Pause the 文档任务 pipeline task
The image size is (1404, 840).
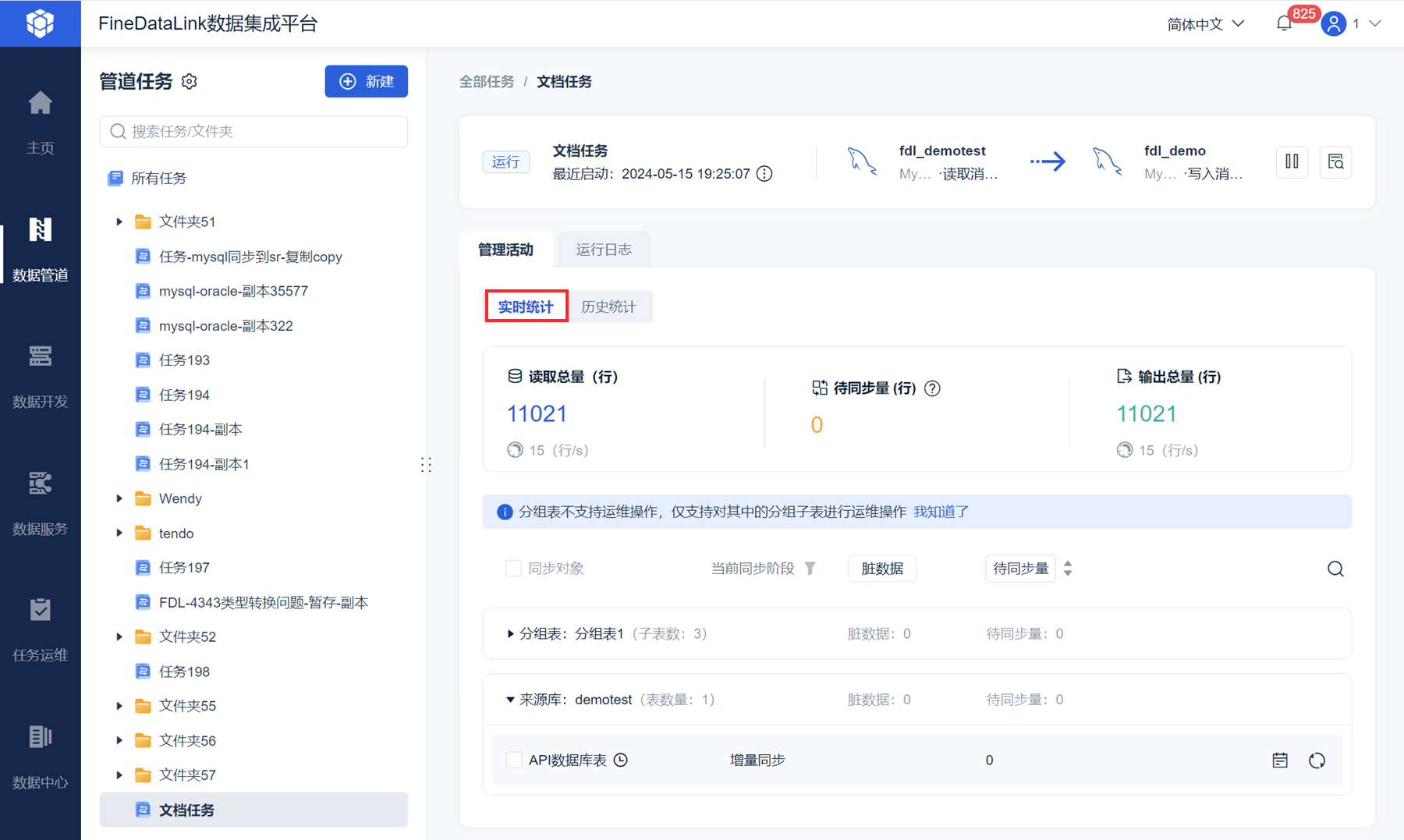click(1292, 161)
